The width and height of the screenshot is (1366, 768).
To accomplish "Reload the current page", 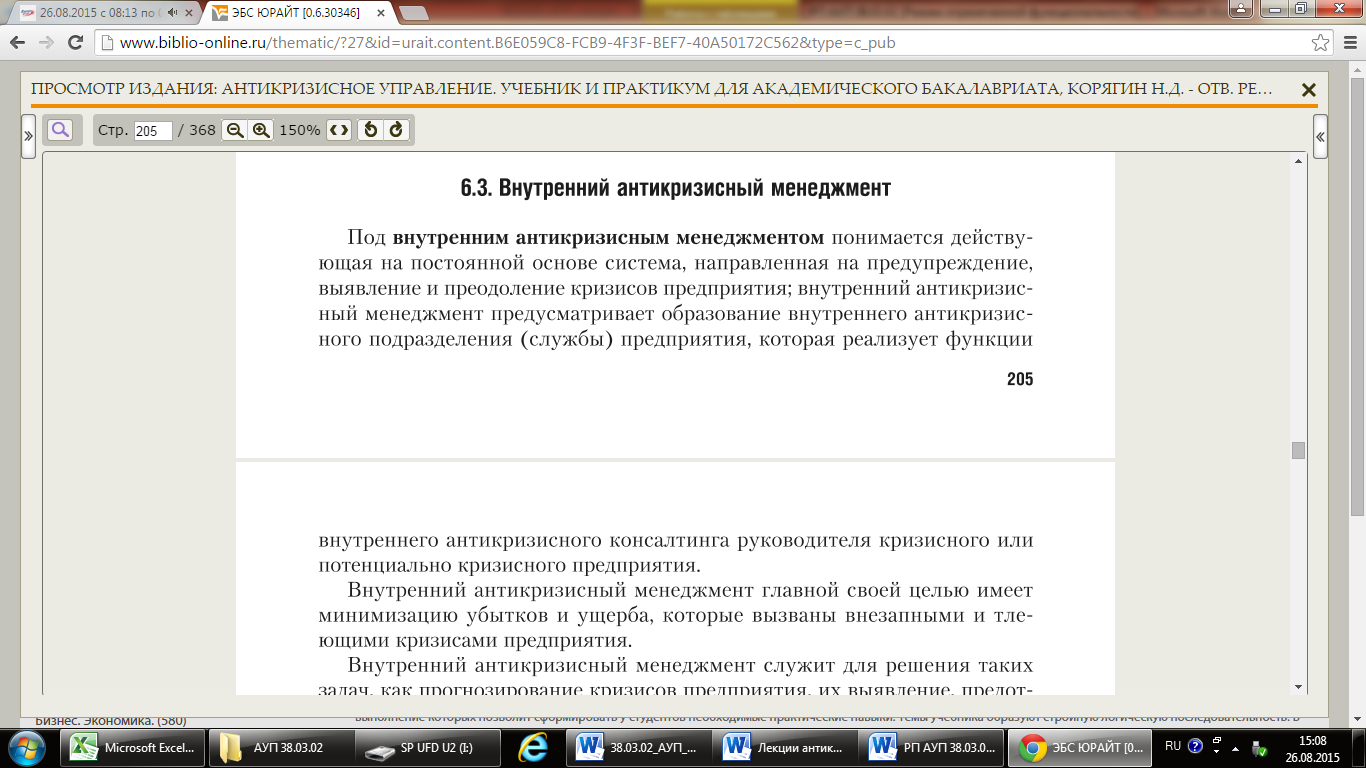I will 75,43.
